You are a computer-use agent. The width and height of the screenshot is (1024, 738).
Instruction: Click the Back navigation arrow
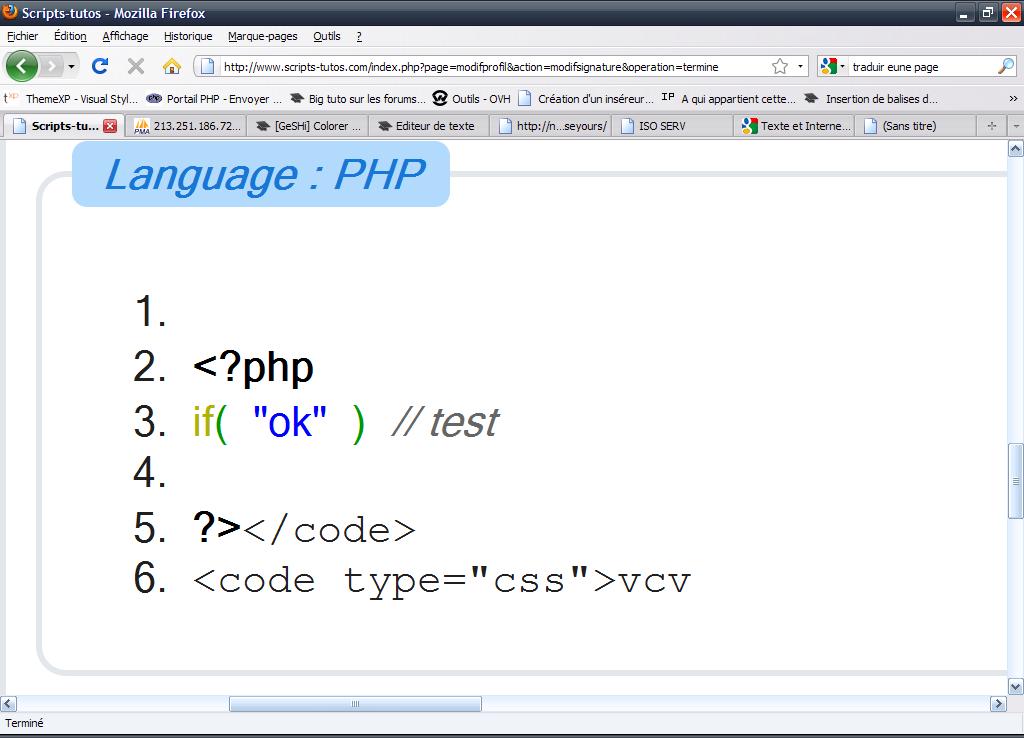20,66
